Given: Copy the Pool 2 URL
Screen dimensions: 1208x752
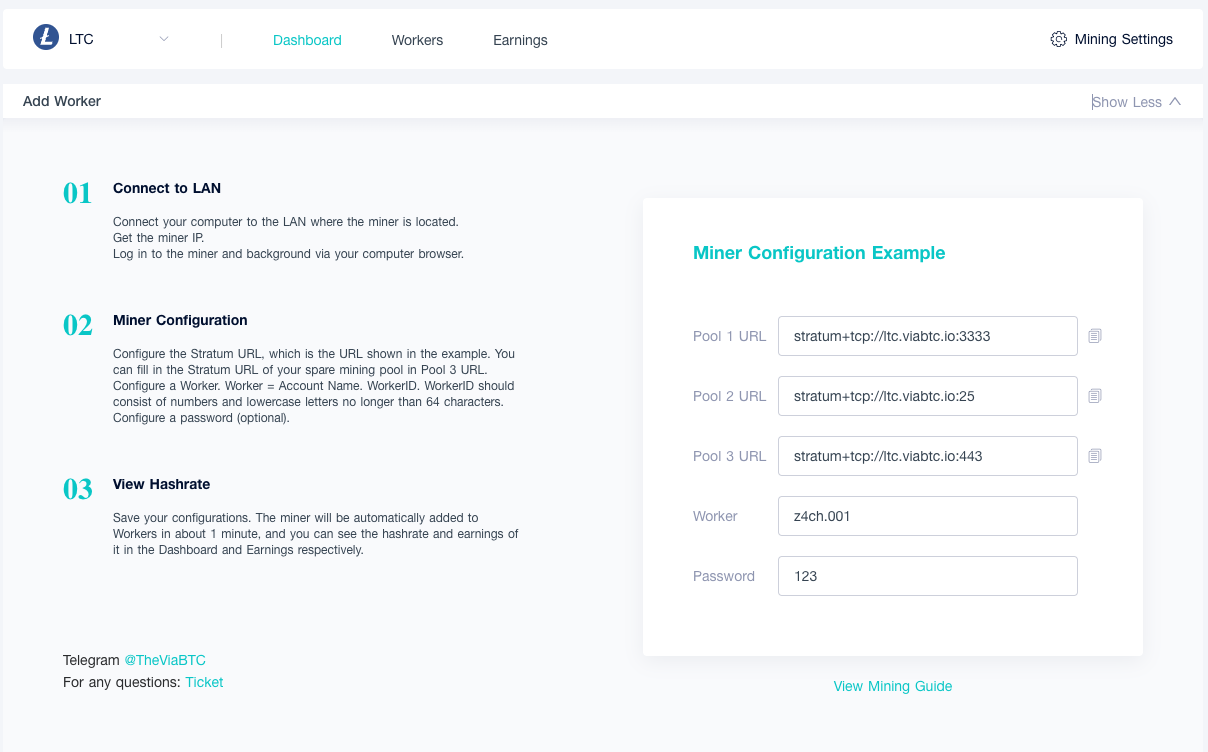Looking at the screenshot, I should pyautogui.click(x=1095, y=396).
